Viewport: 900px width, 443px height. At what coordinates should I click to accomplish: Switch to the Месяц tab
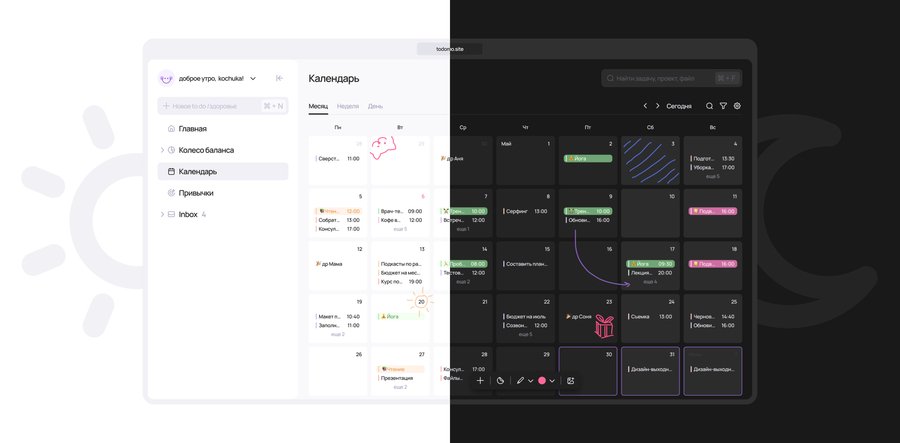[318, 106]
